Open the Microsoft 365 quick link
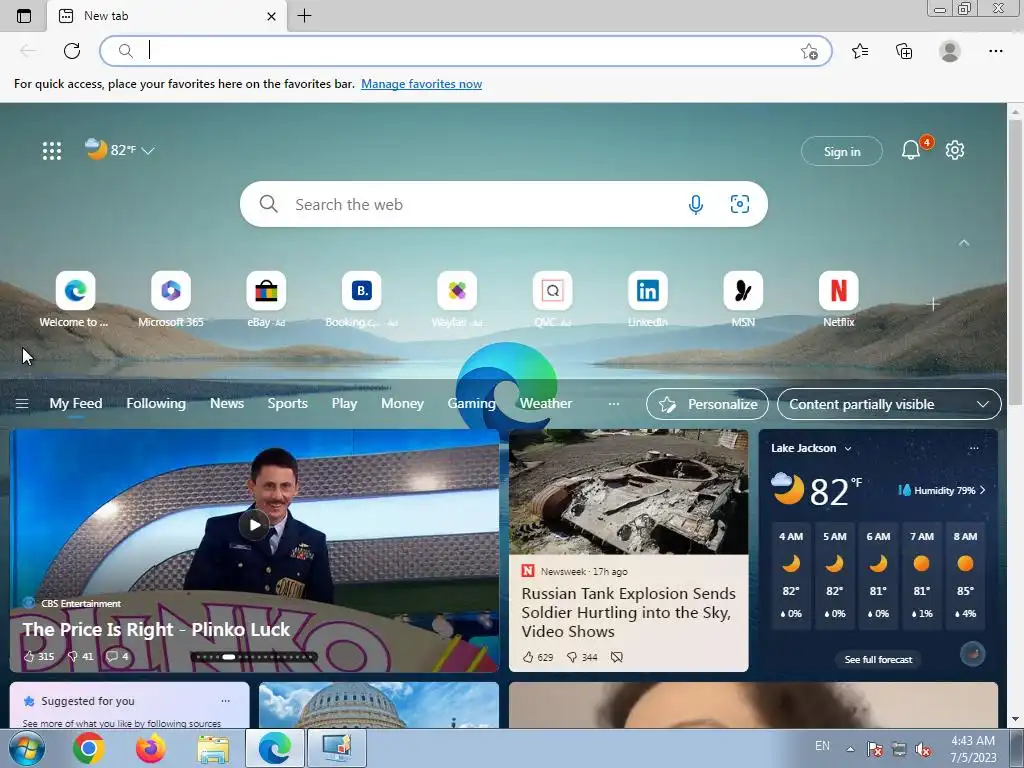This screenshot has height=768, width=1024. (x=170, y=300)
